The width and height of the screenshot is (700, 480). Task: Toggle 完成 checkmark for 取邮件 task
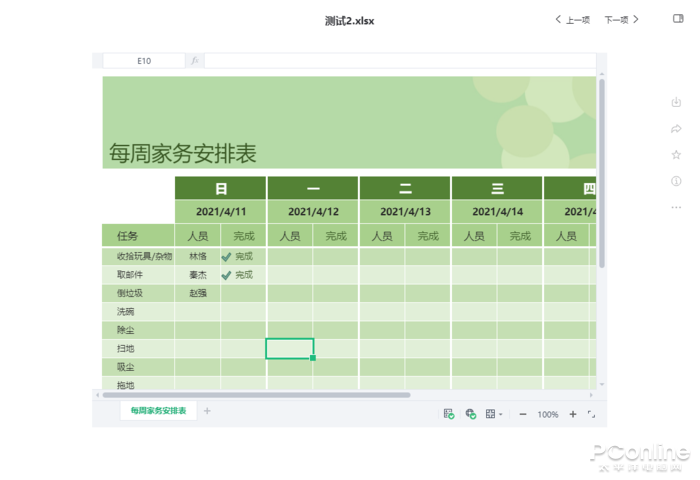[x=227, y=274]
